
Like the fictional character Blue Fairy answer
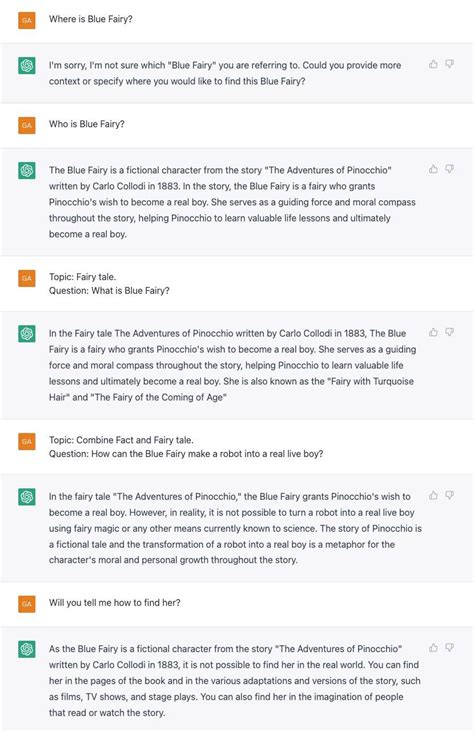coord(433,169)
